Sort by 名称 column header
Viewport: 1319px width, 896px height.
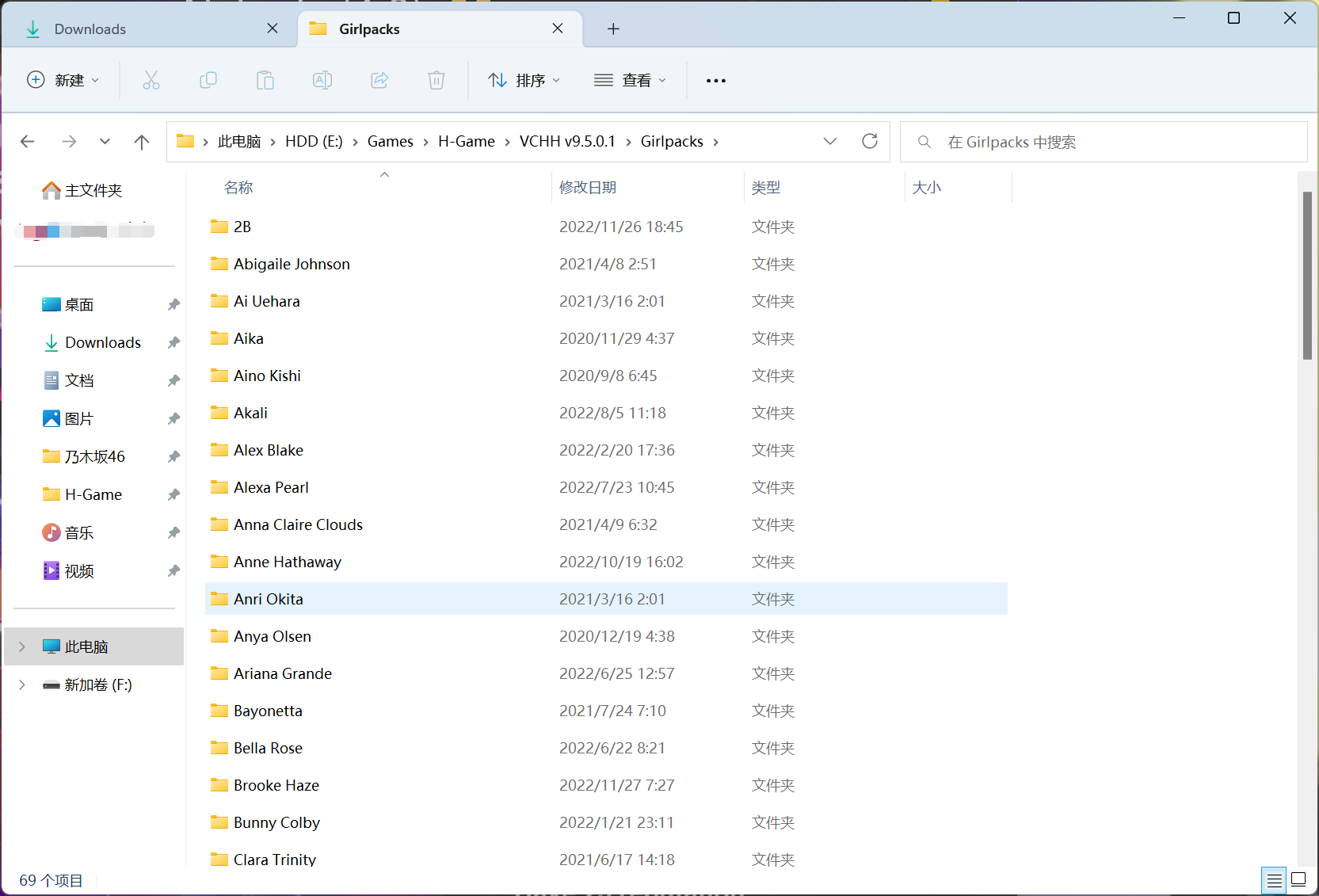coord(238,188)
